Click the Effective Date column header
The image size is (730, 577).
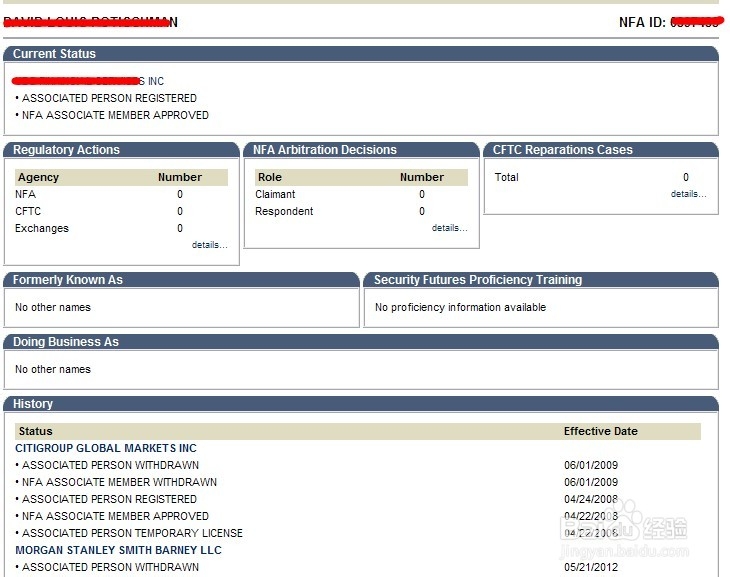click(601, 431)
